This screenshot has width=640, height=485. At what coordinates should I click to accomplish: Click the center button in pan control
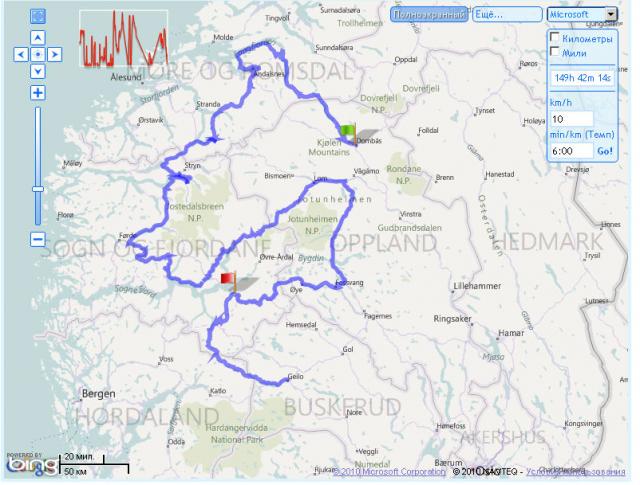click(38, 54)
